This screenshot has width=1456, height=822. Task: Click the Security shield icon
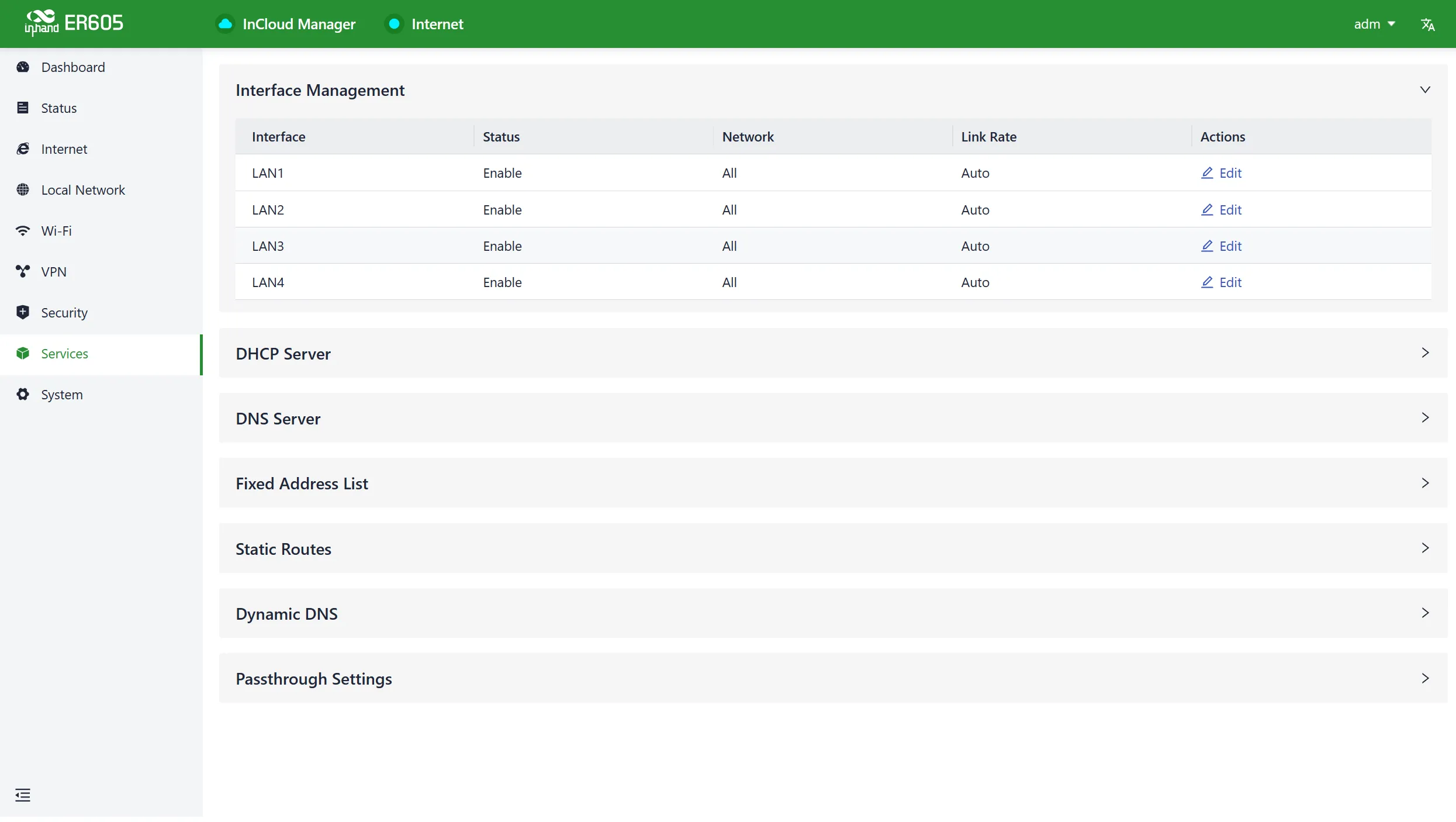point(23,313)
